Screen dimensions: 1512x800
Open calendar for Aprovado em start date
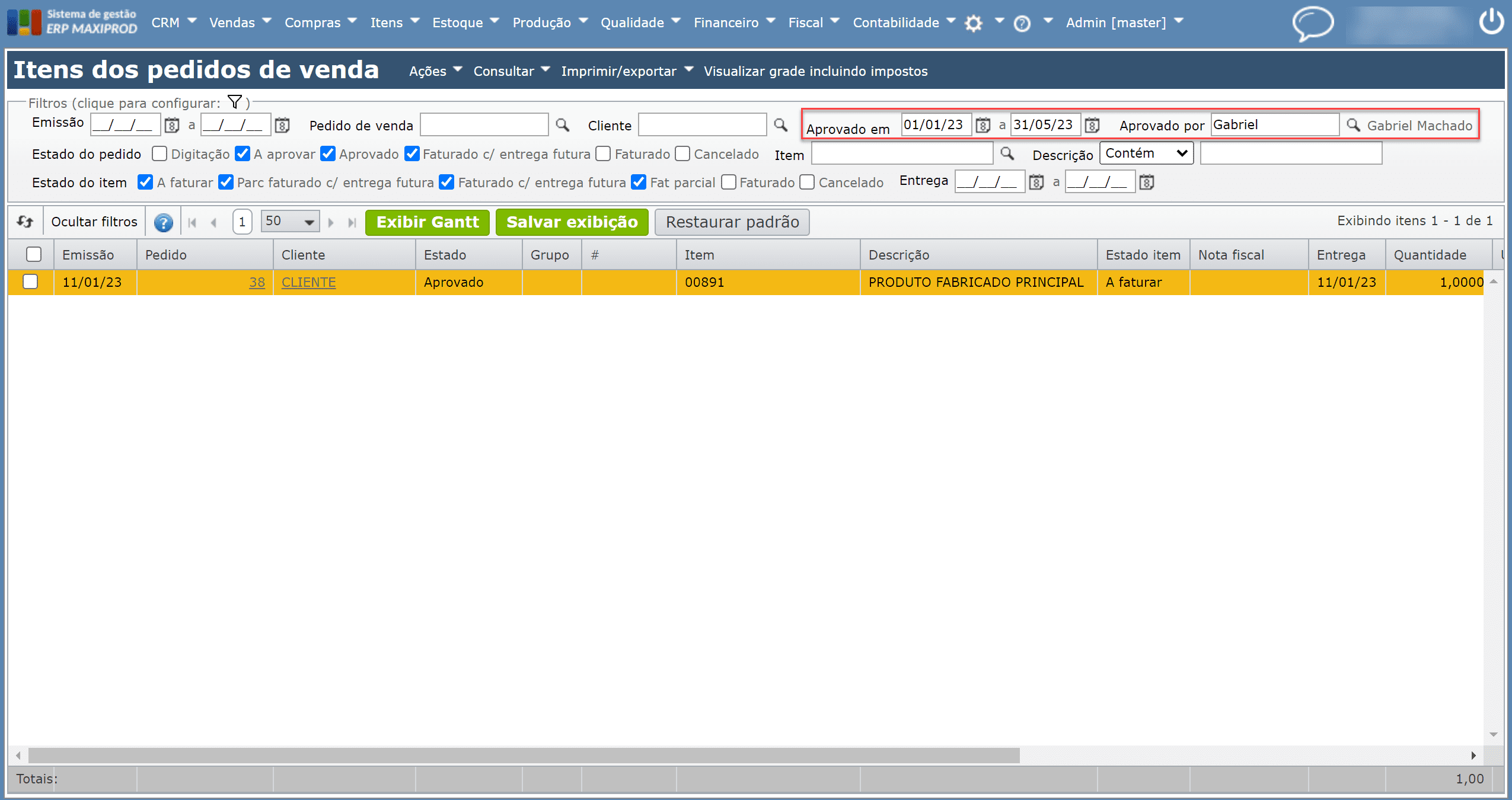click(x=983, y=126)
